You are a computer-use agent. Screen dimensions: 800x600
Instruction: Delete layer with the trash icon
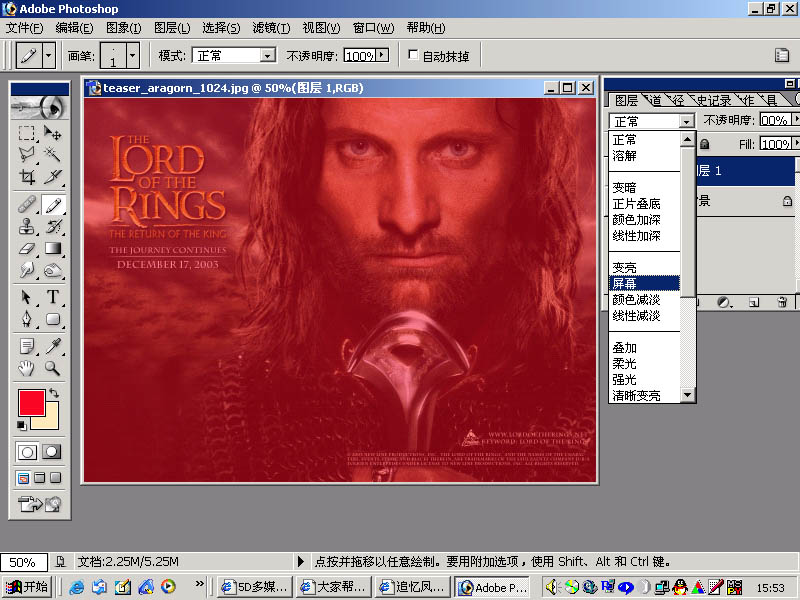point(782,302)
